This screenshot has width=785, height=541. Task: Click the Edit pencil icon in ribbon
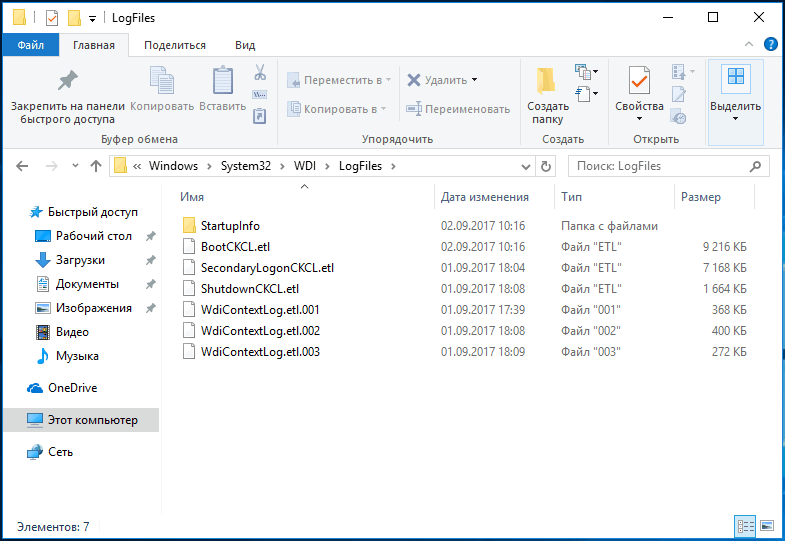coord(679,94)
